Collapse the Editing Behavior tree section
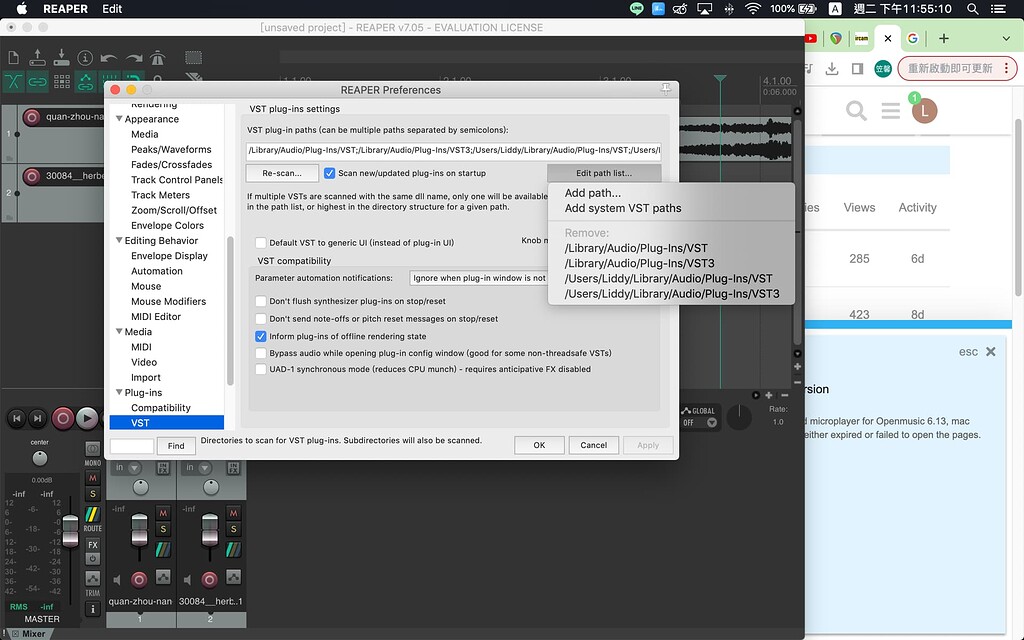Image resolution: width=1024 pixels, height=640 pixels. click(x=119, y=240)
